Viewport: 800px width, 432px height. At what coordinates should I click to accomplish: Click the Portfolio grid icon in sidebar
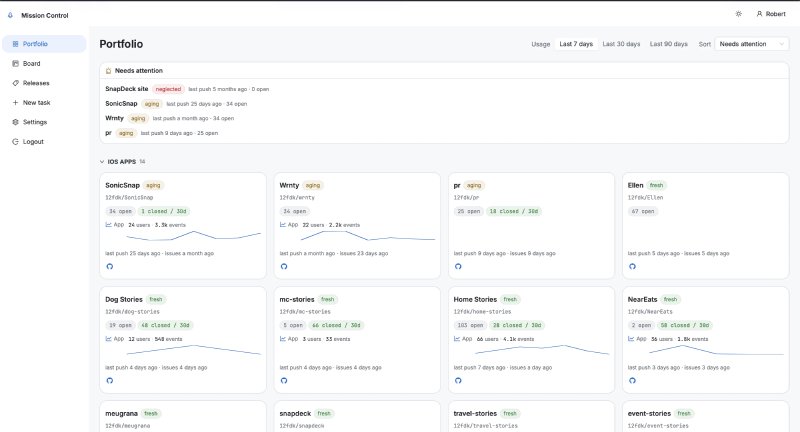point(15,44)
